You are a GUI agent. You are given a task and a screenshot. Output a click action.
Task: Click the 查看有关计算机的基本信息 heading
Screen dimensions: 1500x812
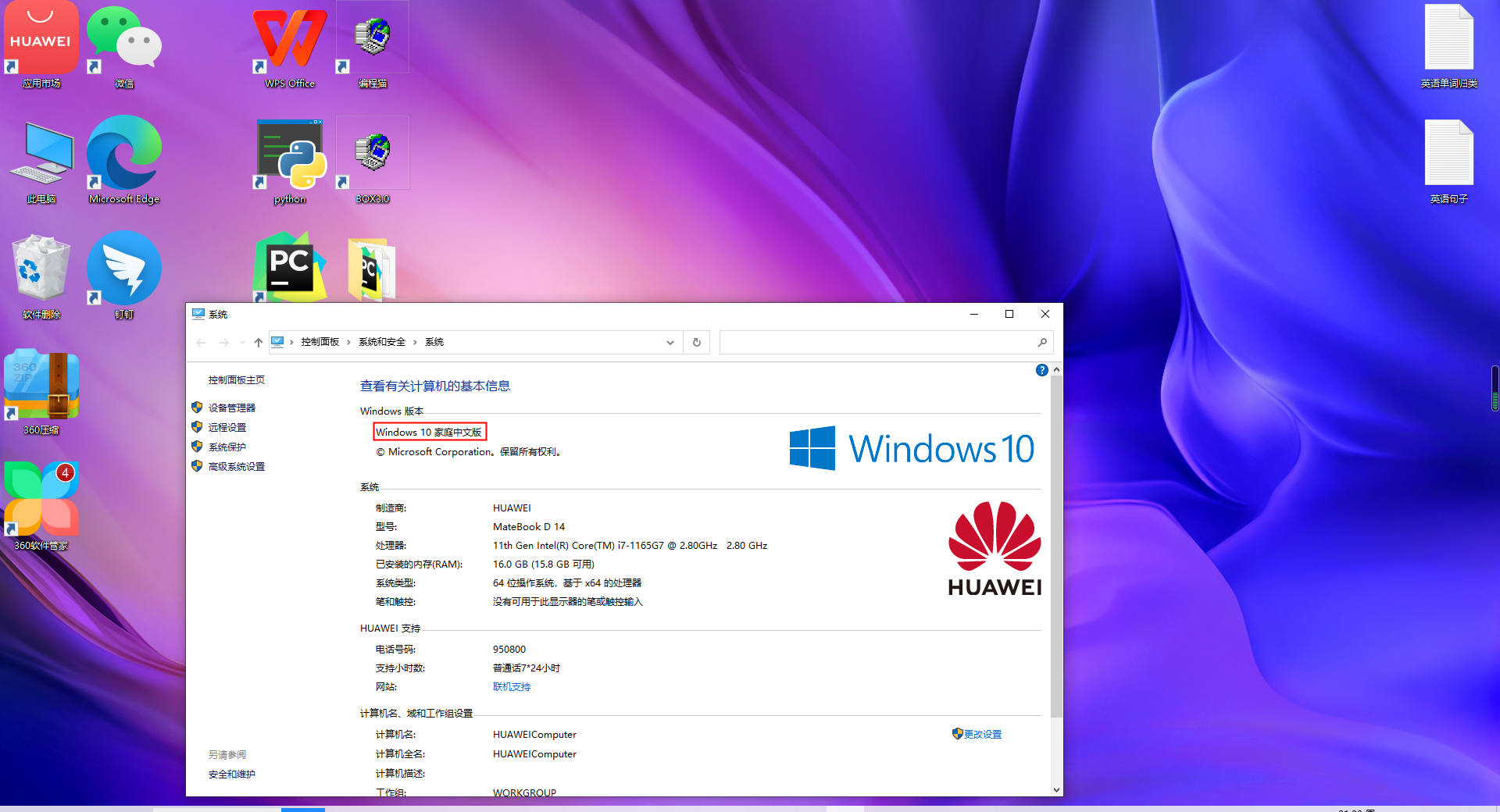[435, 386]
